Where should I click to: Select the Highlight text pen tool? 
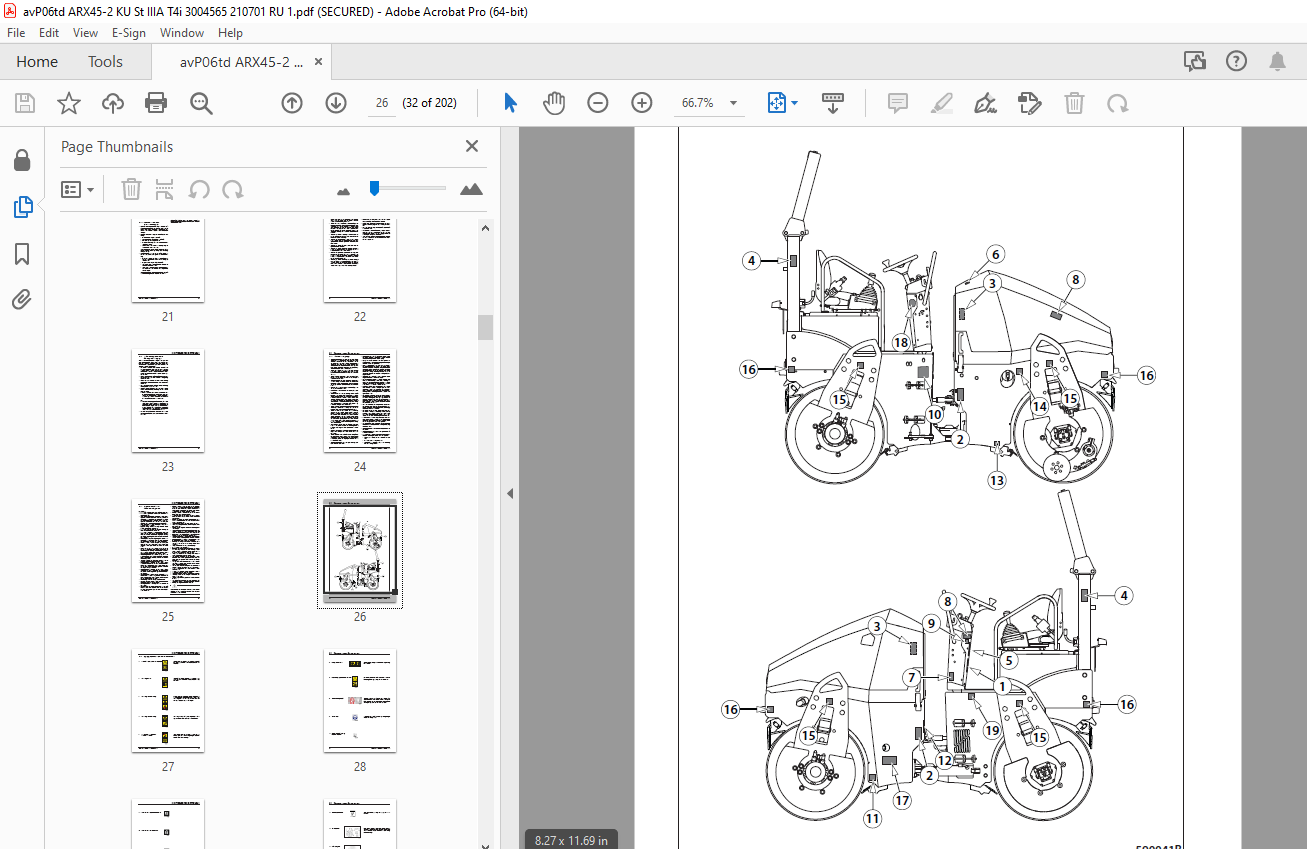tap(942, 103)
